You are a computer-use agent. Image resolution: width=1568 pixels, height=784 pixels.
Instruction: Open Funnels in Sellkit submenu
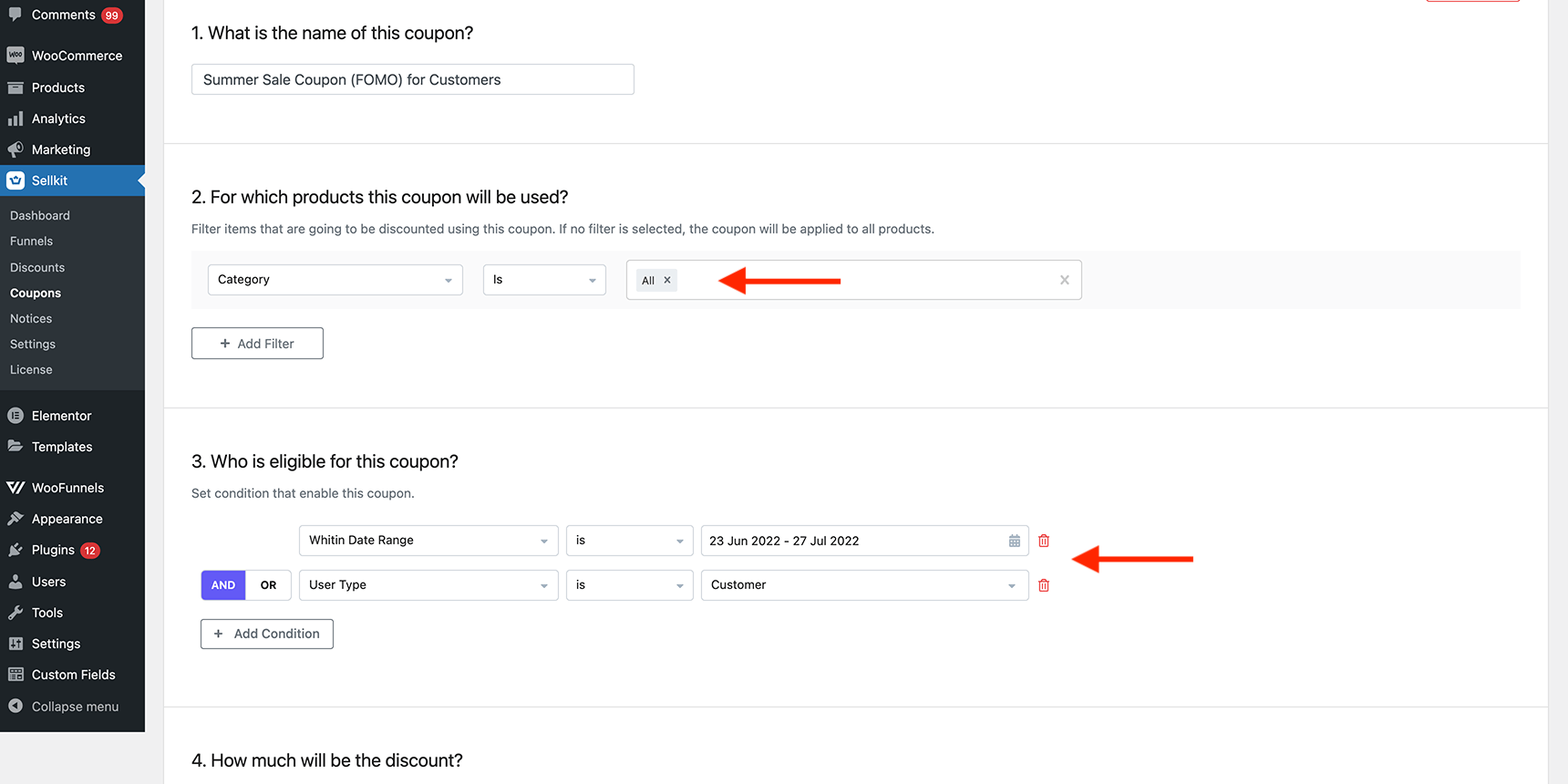pyautogui.click(x=32, y=242)
